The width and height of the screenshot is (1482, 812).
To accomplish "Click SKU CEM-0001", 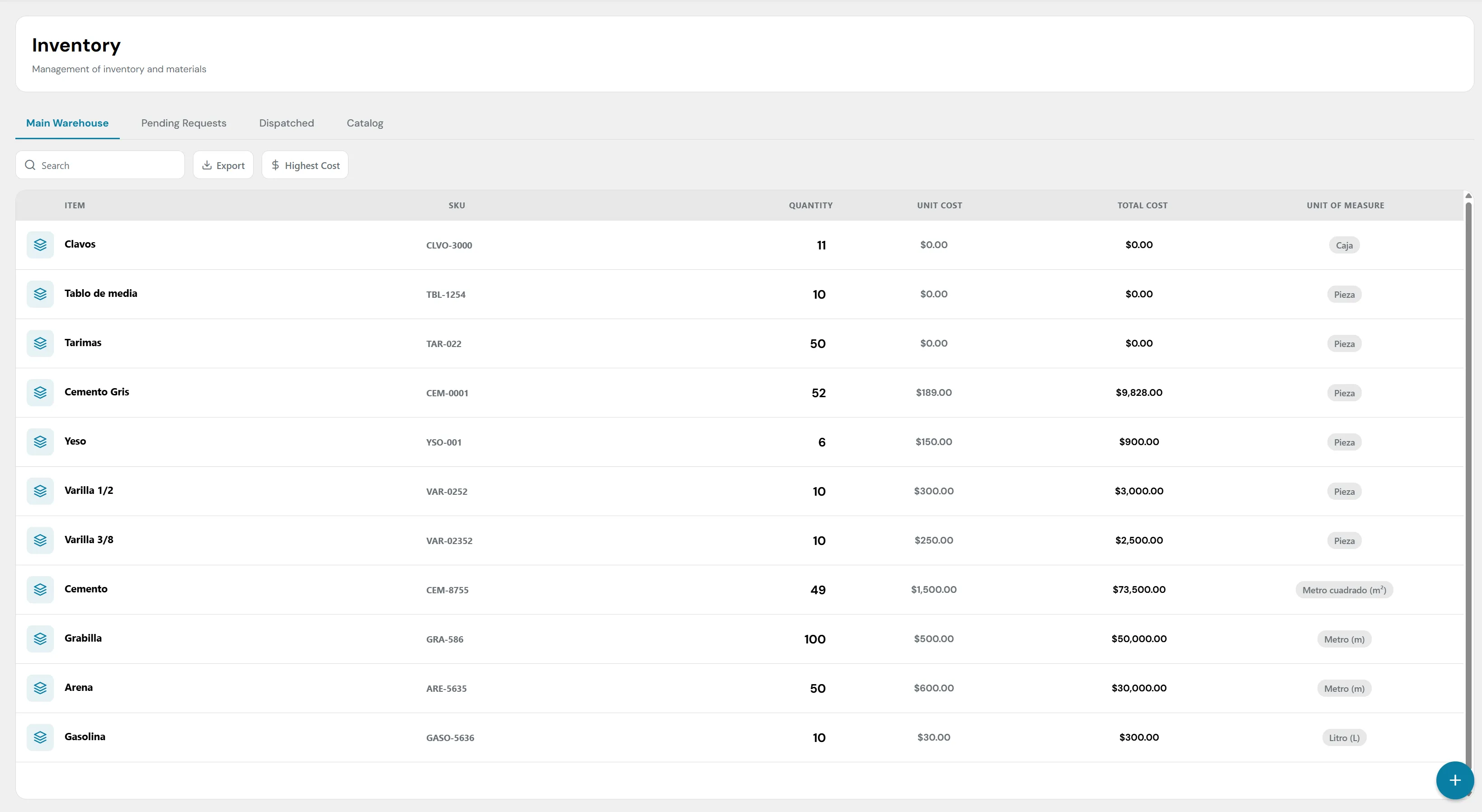I will [447, 393].
